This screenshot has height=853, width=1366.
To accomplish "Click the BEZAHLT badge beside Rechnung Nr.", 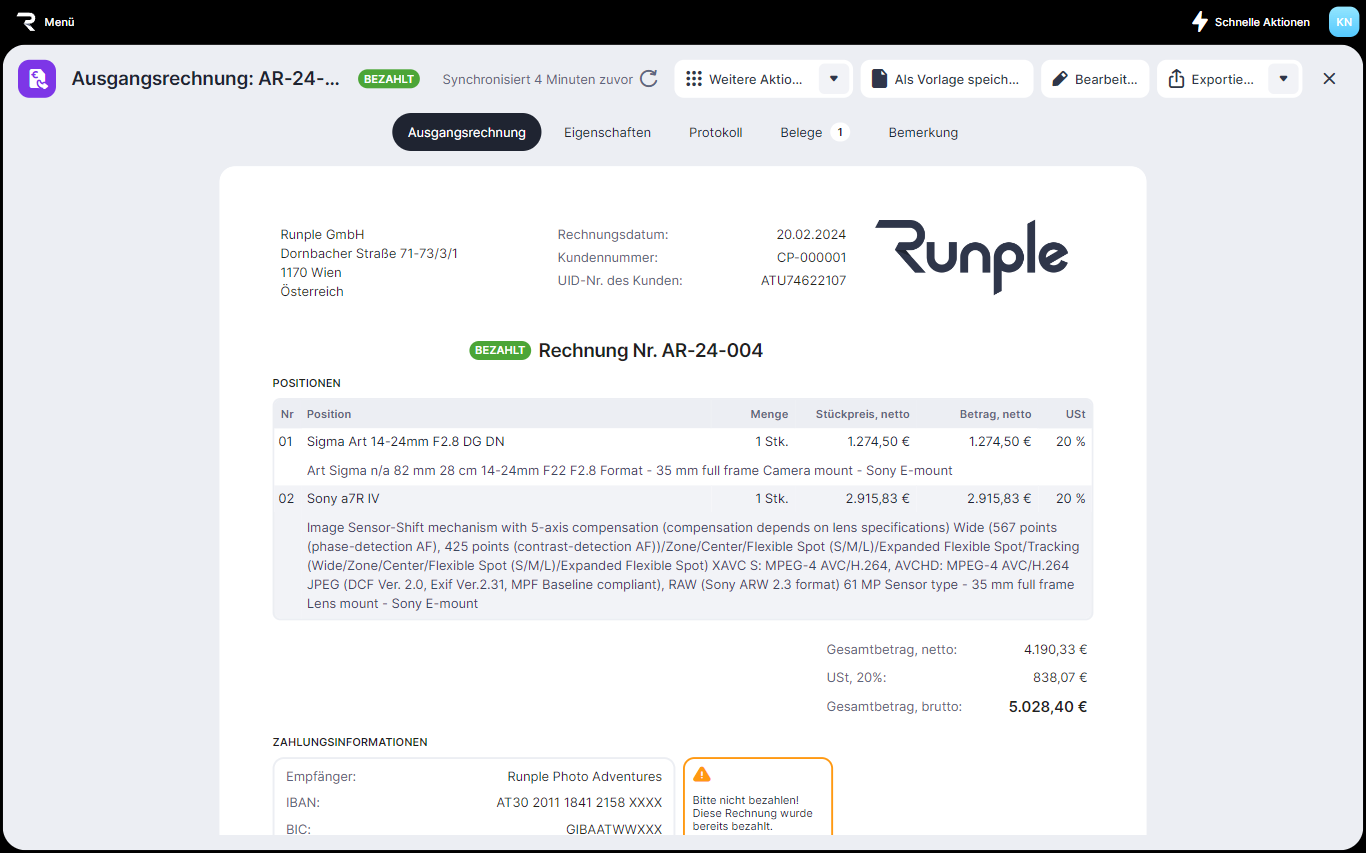I will click(x=500, y=351).
